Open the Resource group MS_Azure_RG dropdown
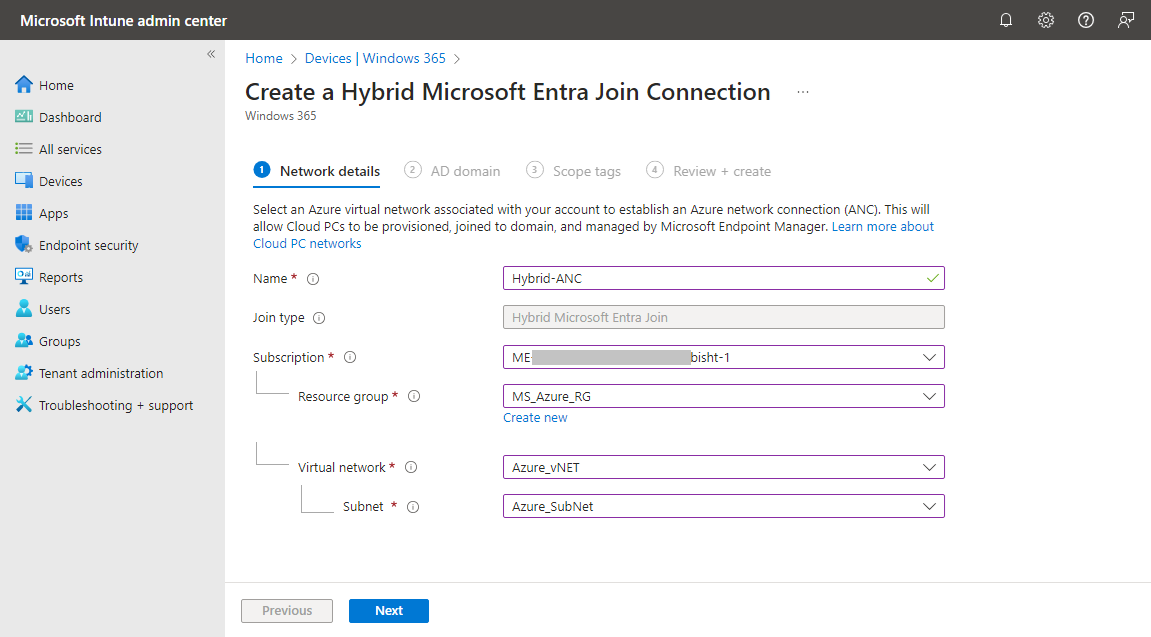The height and width of the screenshot is (637, 1151). [x=724, y=396]
